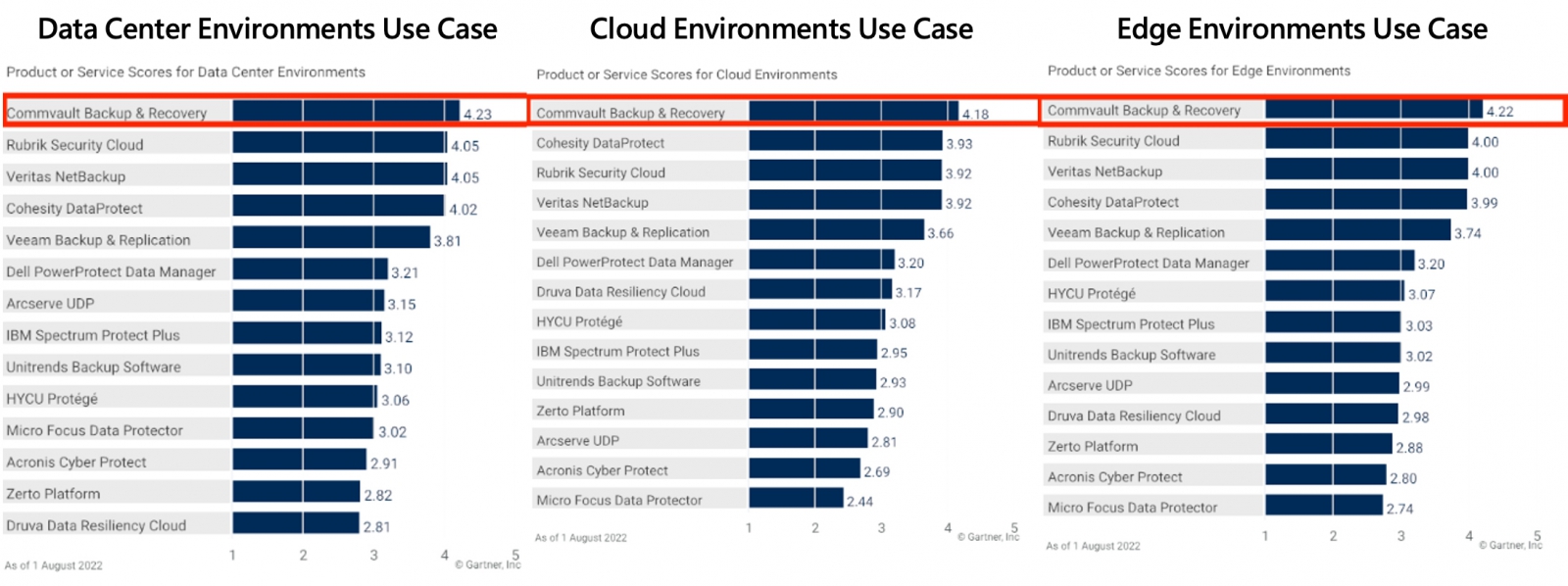Select "Rubrik Security Cloud" in Edge chart
This screenshot has height=586, width=1568.
pyautogui.click(x=1113, y=141)
